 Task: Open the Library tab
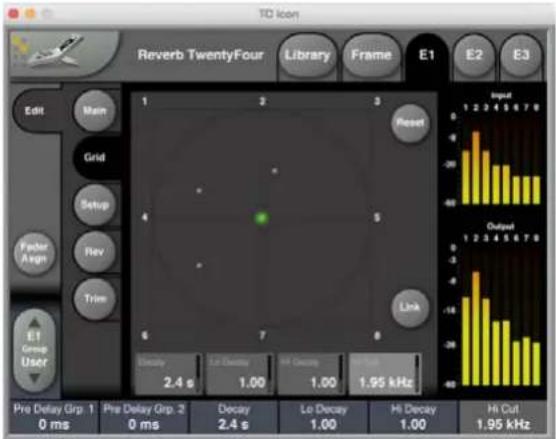(x=307, y=55)
